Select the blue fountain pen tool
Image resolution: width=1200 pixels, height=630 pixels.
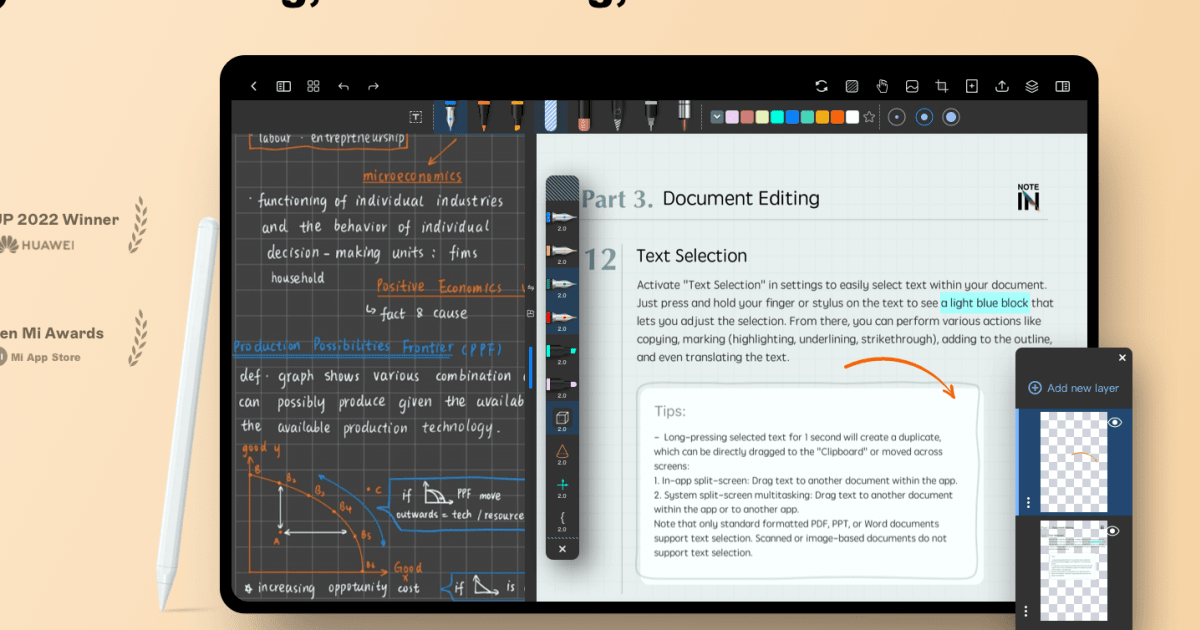click(x=448, y=116)
